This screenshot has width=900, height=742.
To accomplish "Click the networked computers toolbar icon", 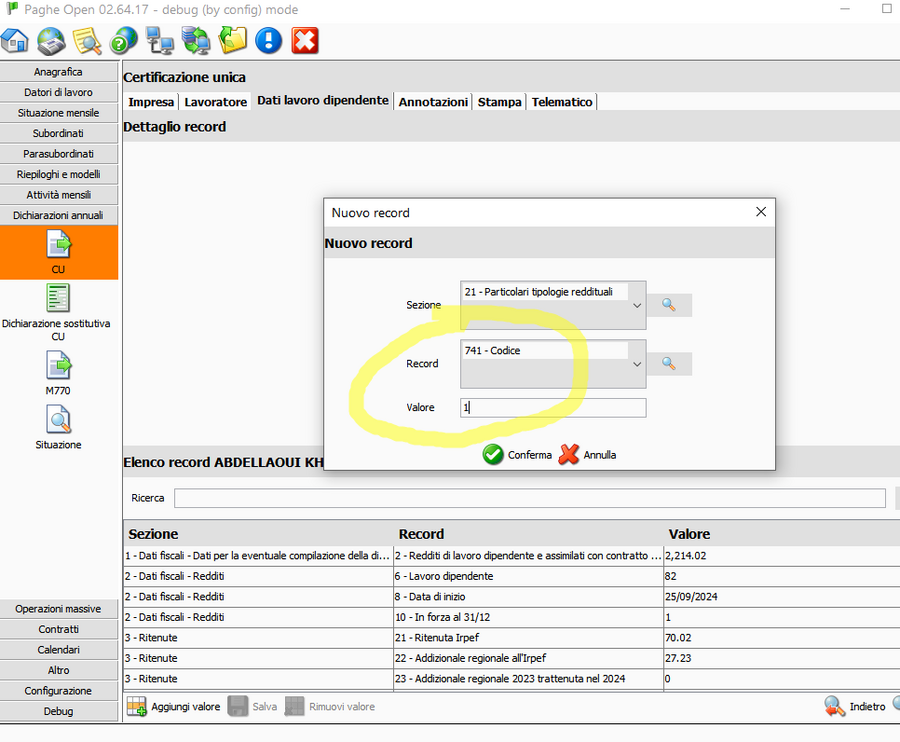I will 160,40.
